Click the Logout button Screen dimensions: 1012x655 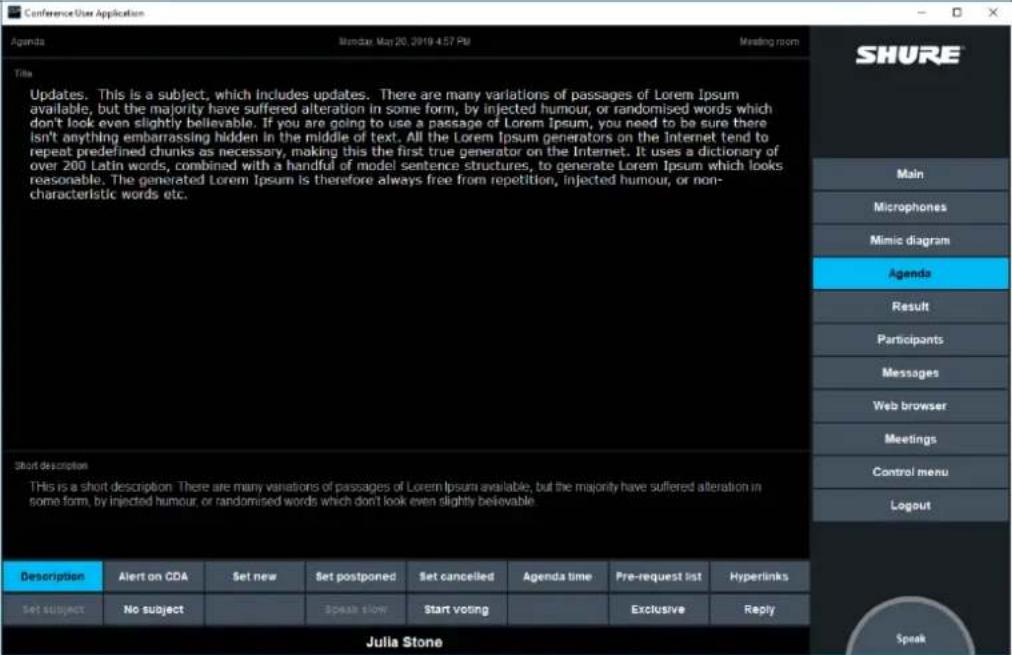pyautogui.click(x=910, y=505)
